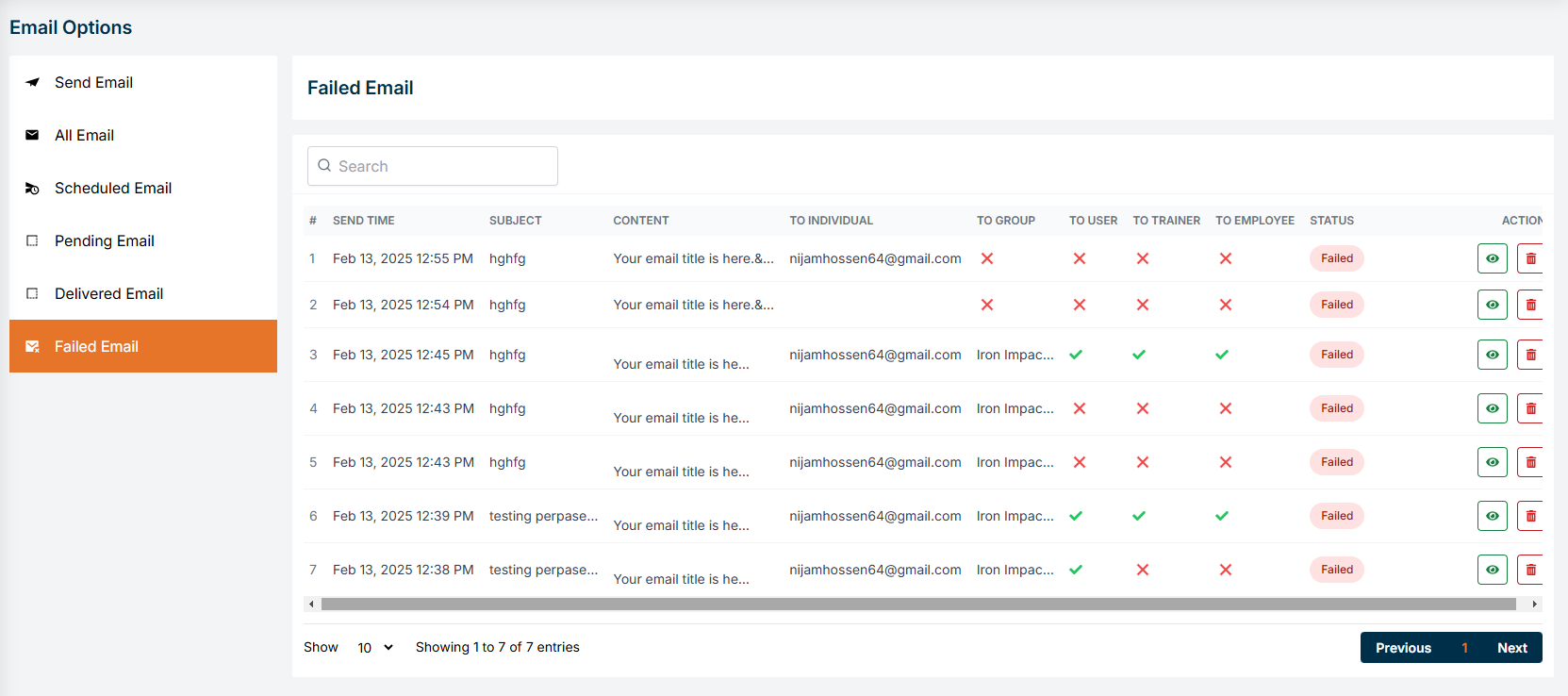This screenshot has width=1568, height=696.
Task: Click the Previous pagination button
Action: [1402, 648]
